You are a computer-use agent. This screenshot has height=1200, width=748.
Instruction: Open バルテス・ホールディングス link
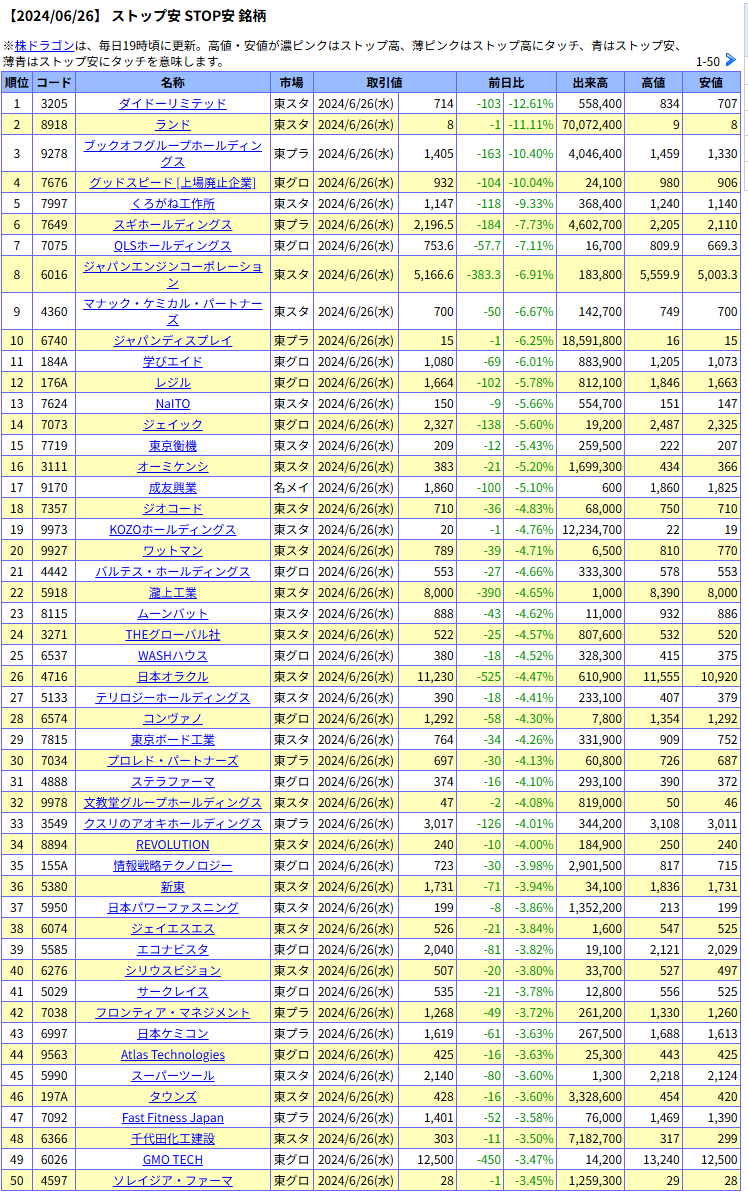point(172,571)
